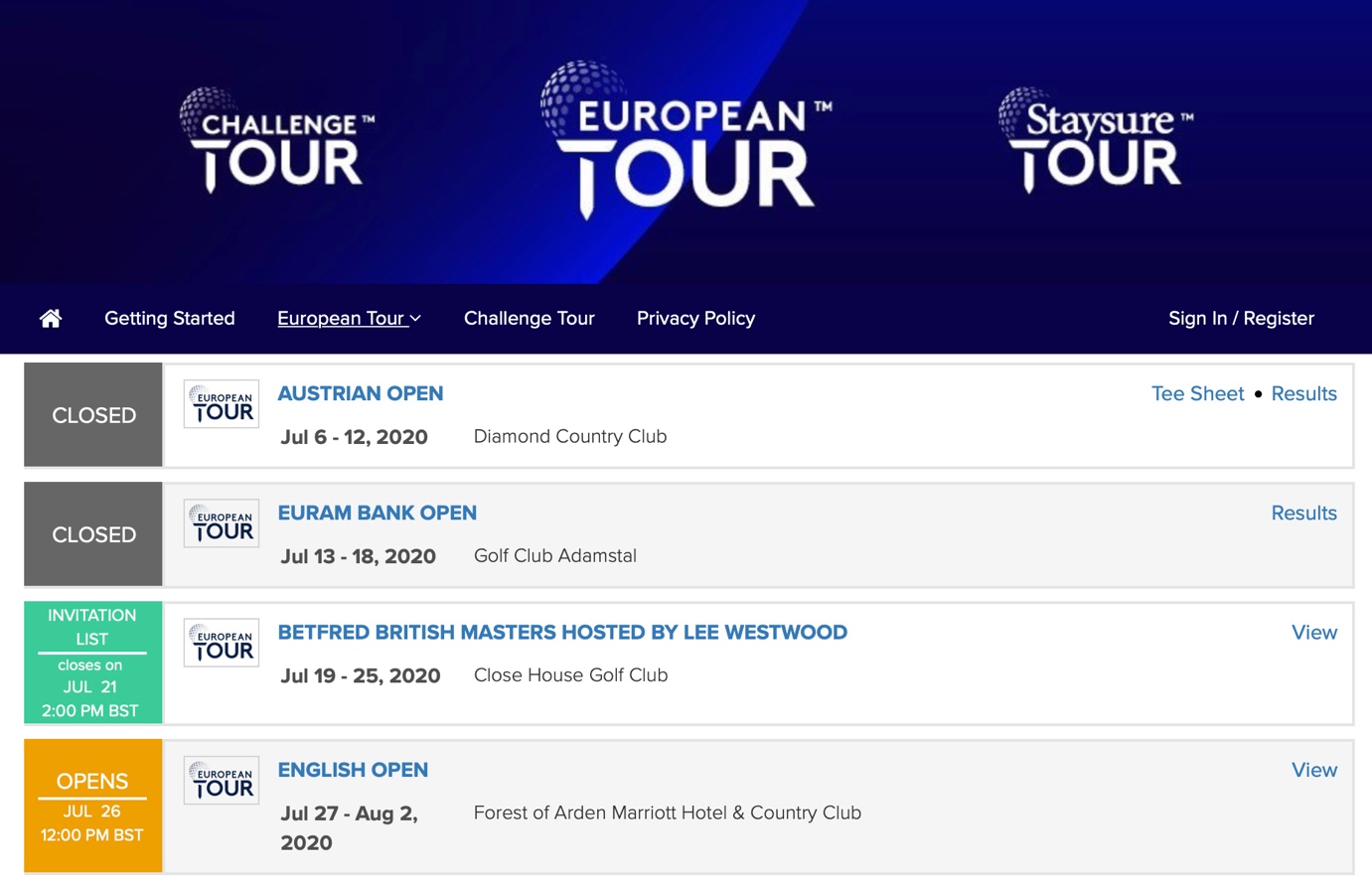Image resolution: width=1372 pixels, height=883 pixels.
Task: Open the Privacy Policy page
Action: click(x=695, y=318)
